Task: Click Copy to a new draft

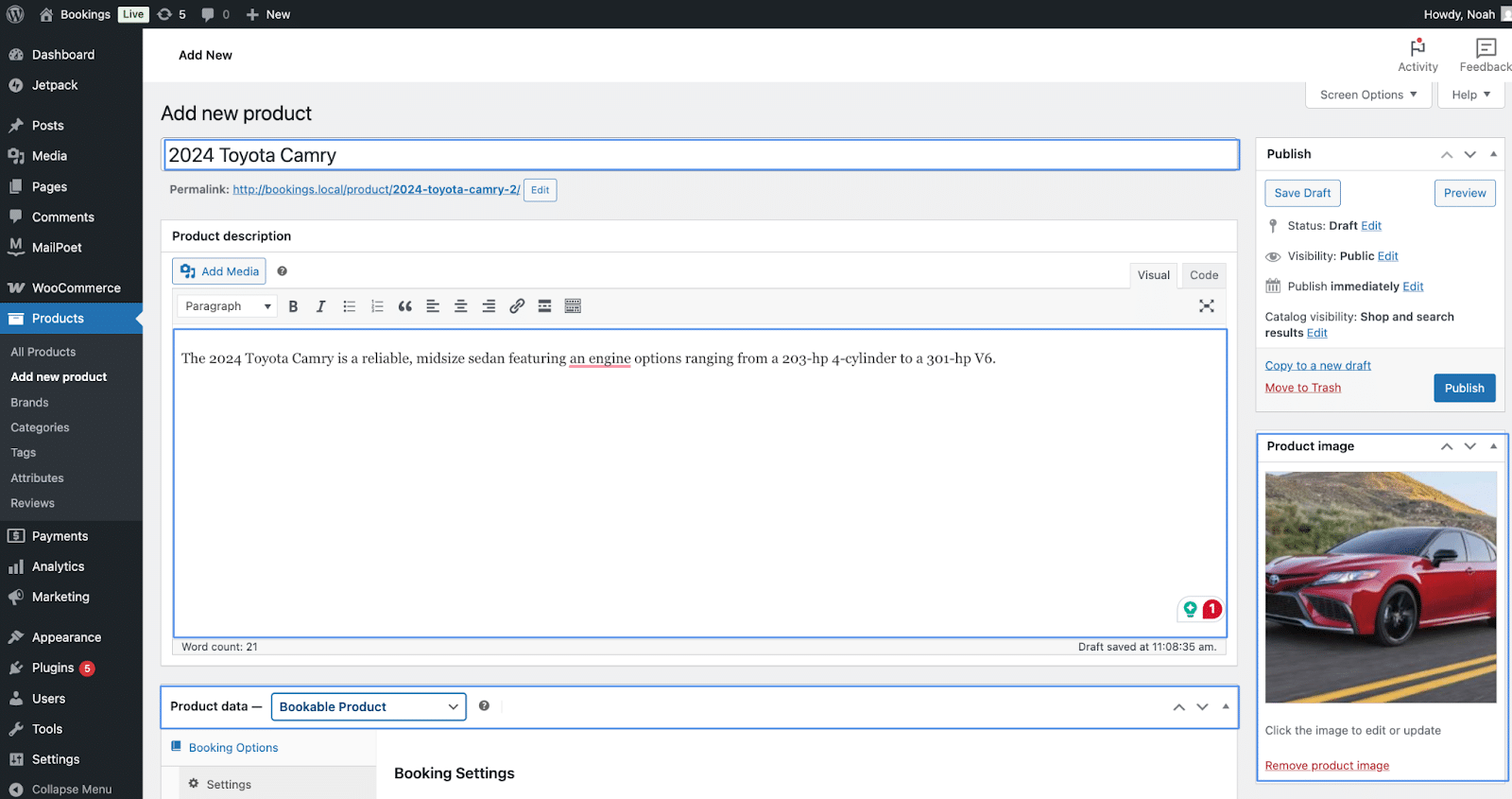Action: click(1317, 366)
